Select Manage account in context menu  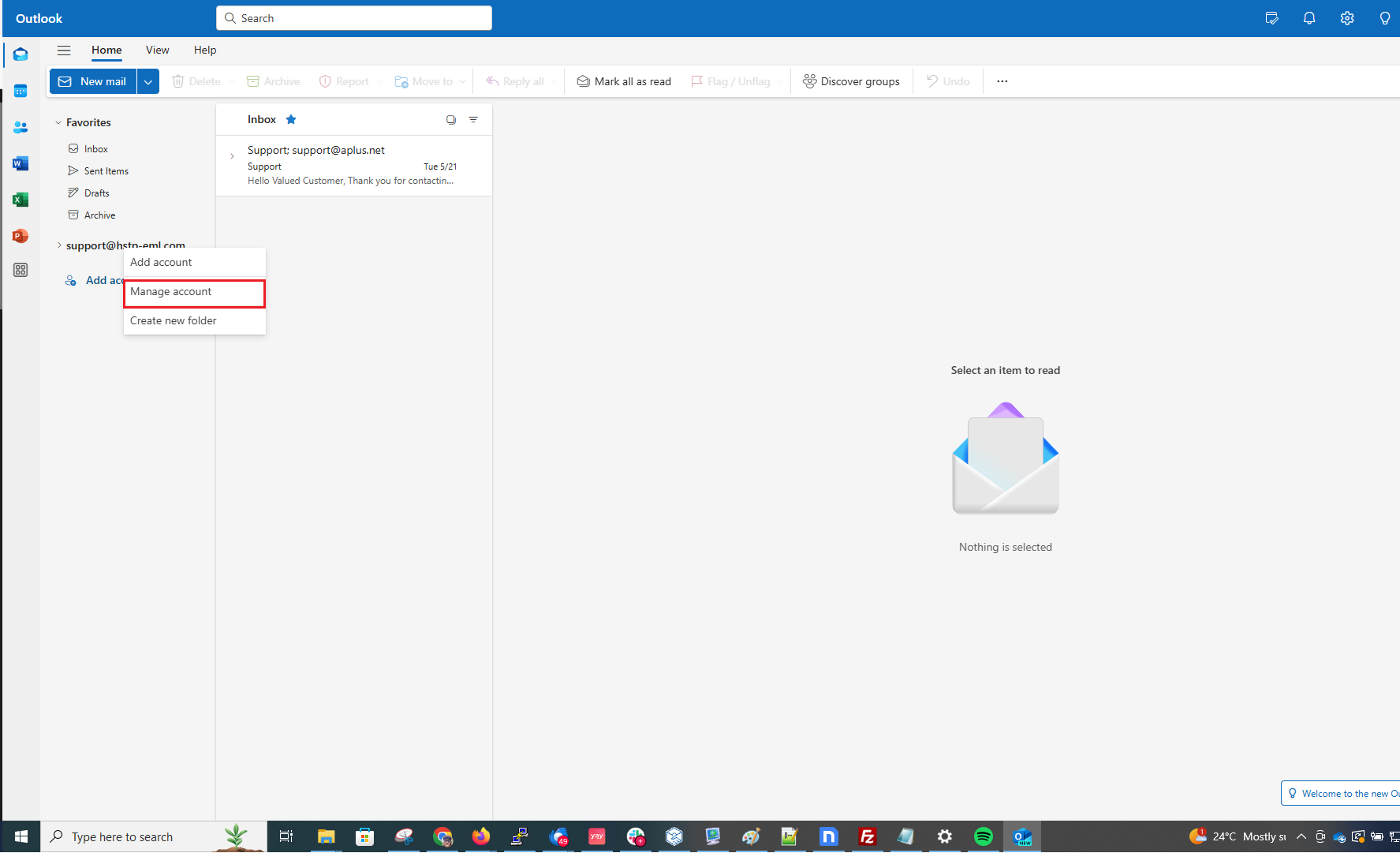pyautogui.click(x=194, y=292)
